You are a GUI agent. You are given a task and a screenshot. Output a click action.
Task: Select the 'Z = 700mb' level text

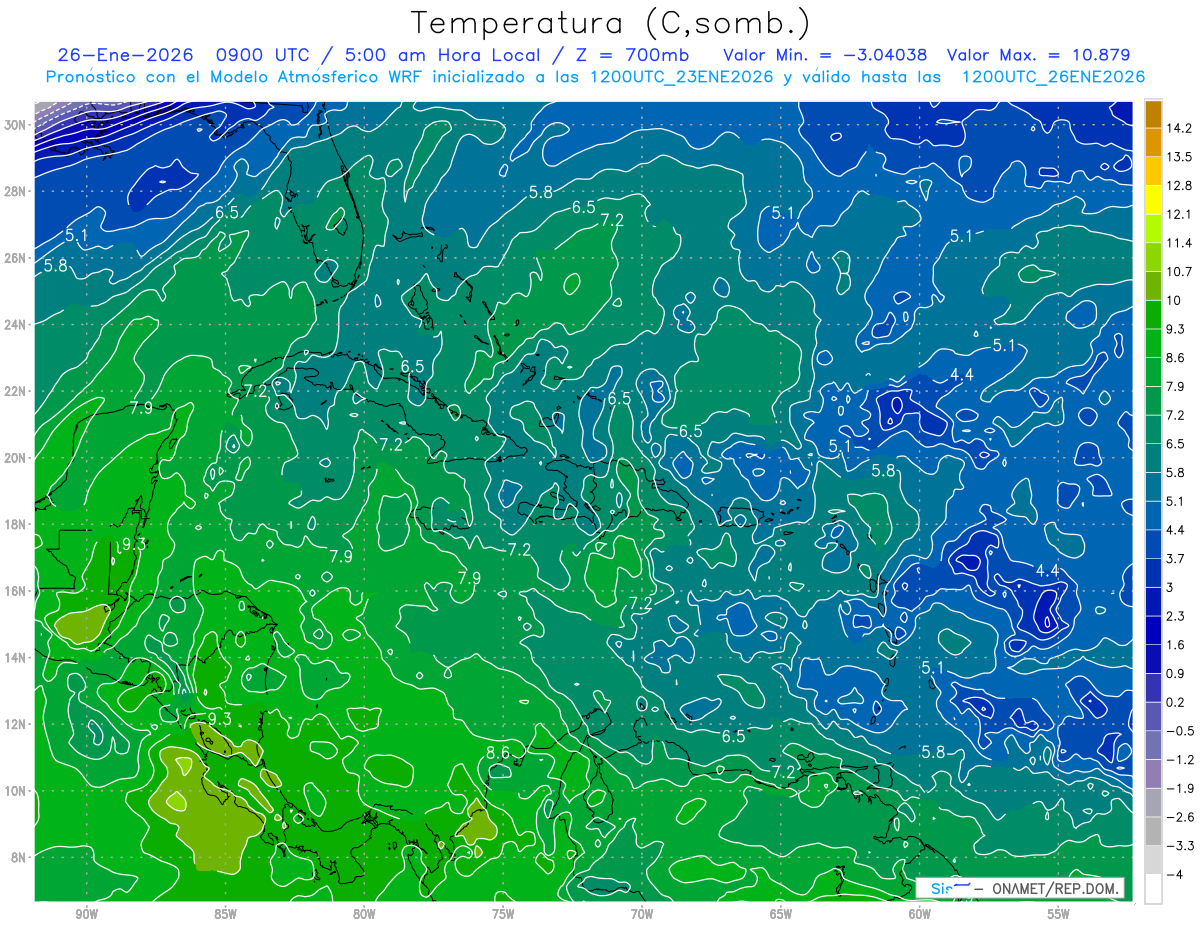tap(628, 55)
